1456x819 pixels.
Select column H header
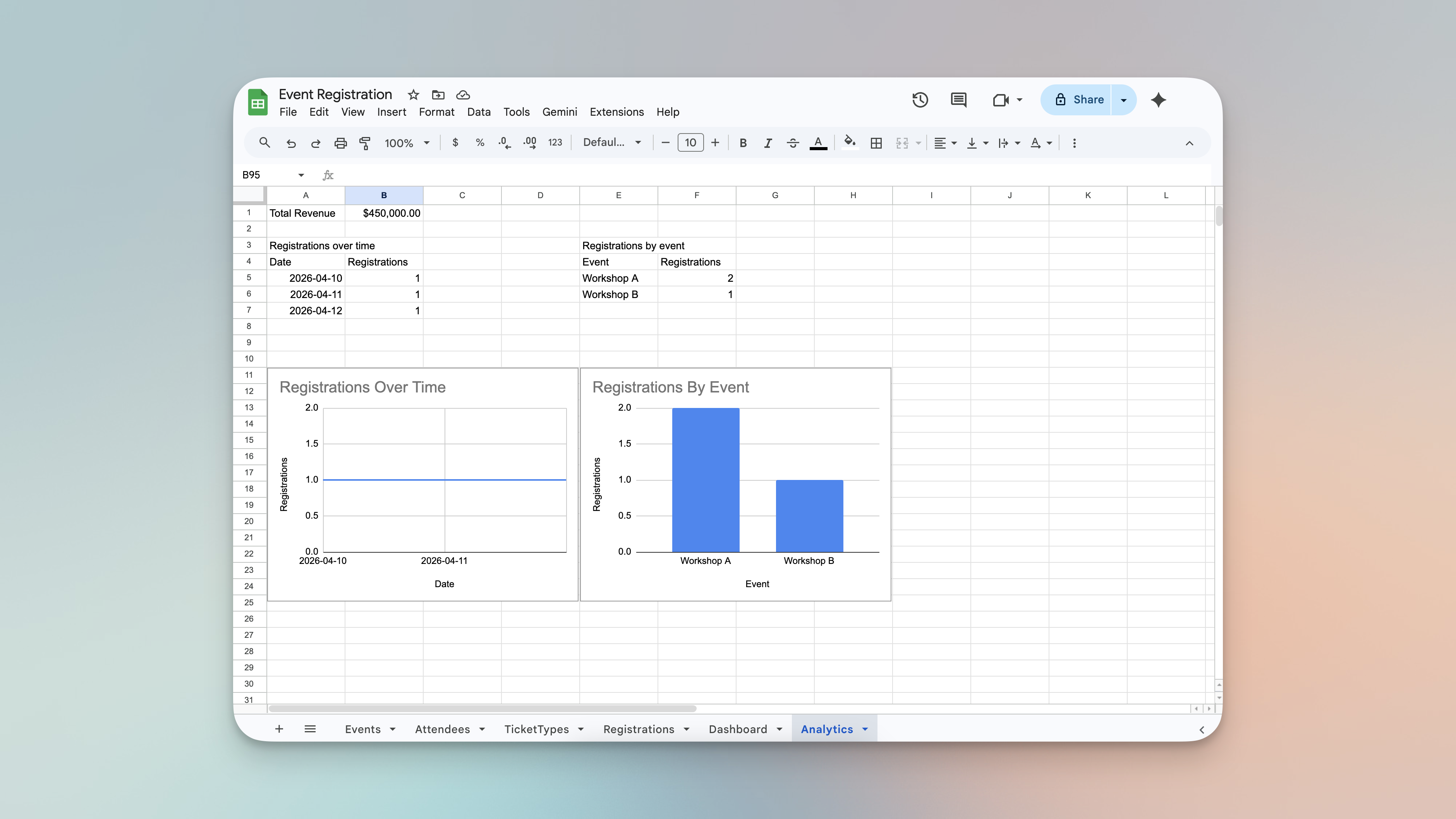point(853,195)
